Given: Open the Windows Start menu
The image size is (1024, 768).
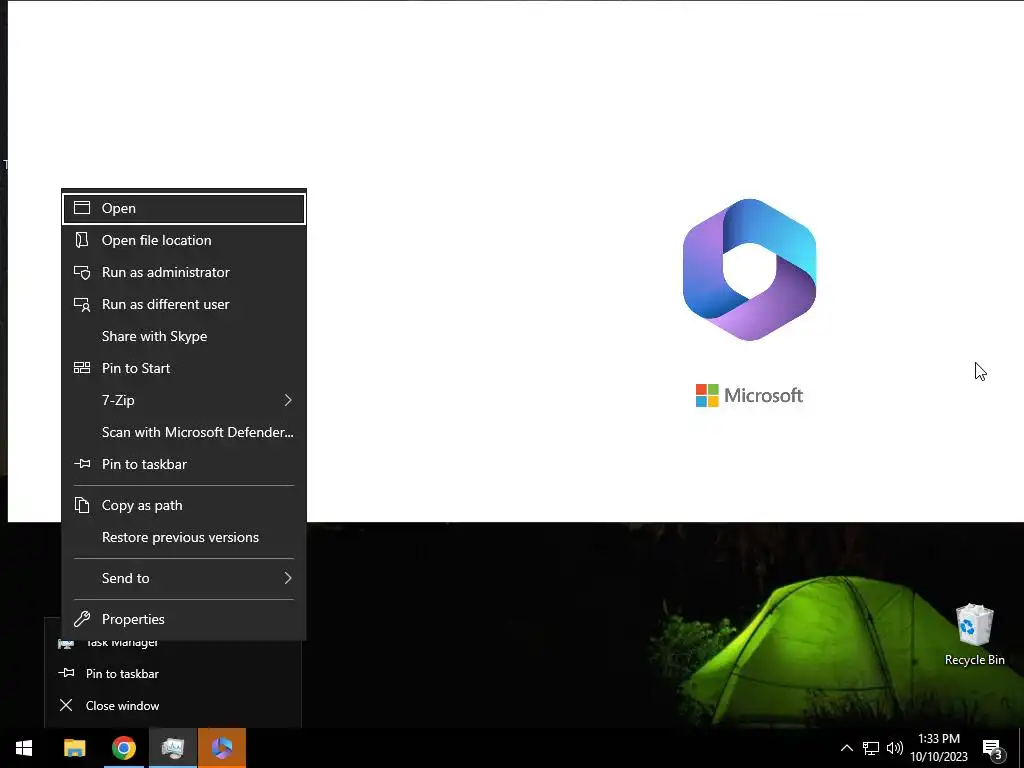Looking at the screenshot, I should 24,748.
